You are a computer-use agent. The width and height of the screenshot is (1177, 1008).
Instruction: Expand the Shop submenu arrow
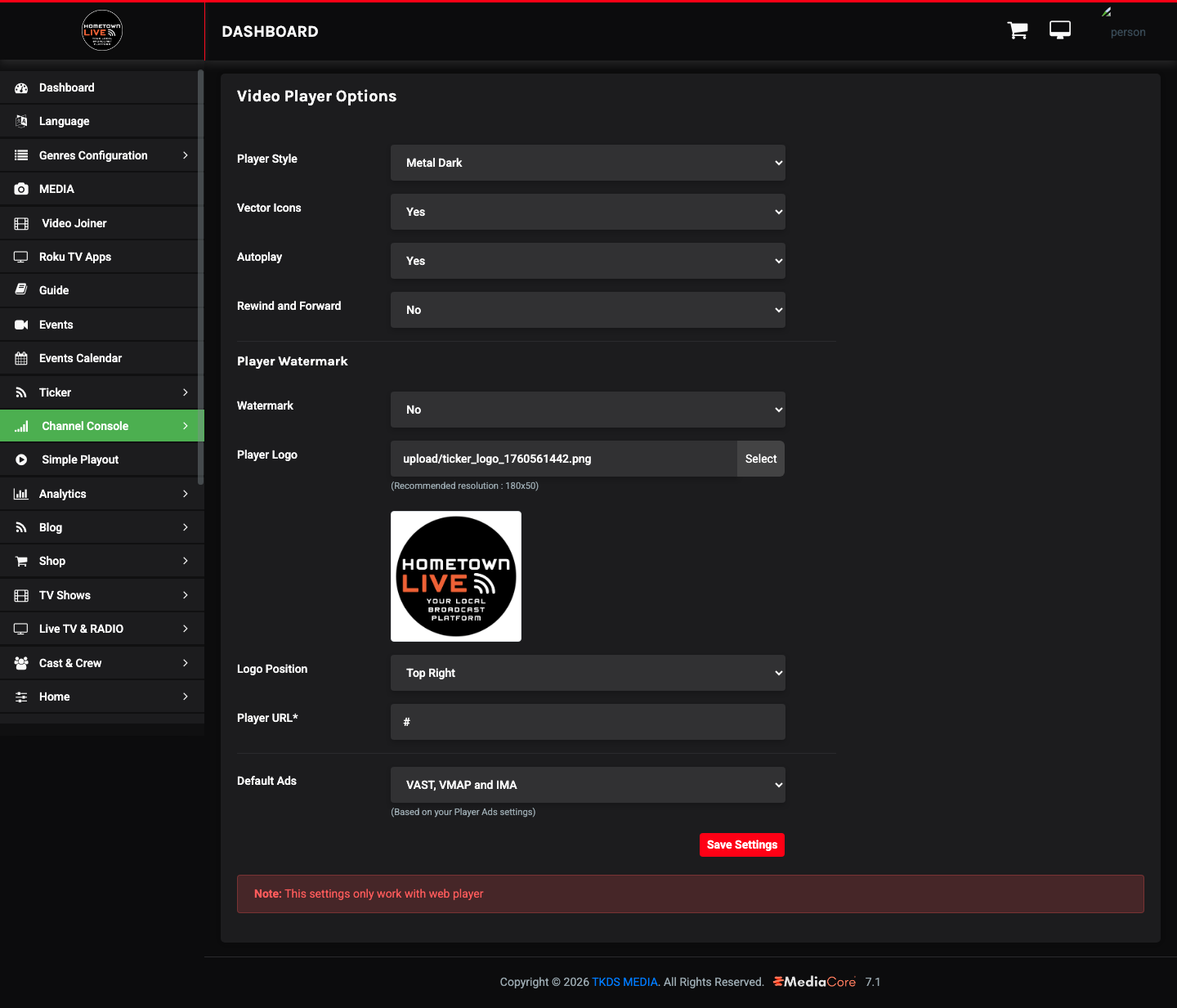point(186,561)
